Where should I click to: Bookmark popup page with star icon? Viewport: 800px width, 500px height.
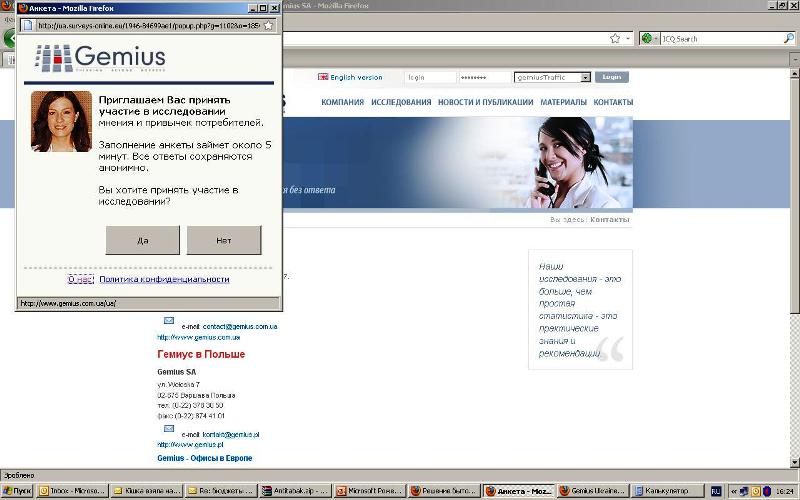(x=268, y=25)
